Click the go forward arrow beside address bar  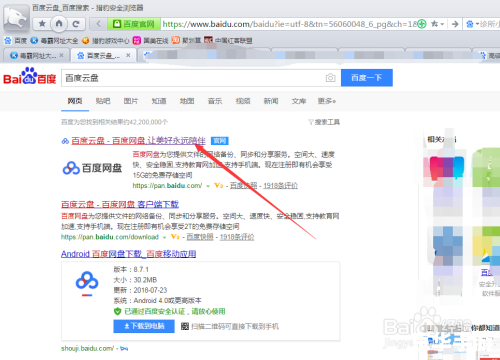(x=455, y=24)
